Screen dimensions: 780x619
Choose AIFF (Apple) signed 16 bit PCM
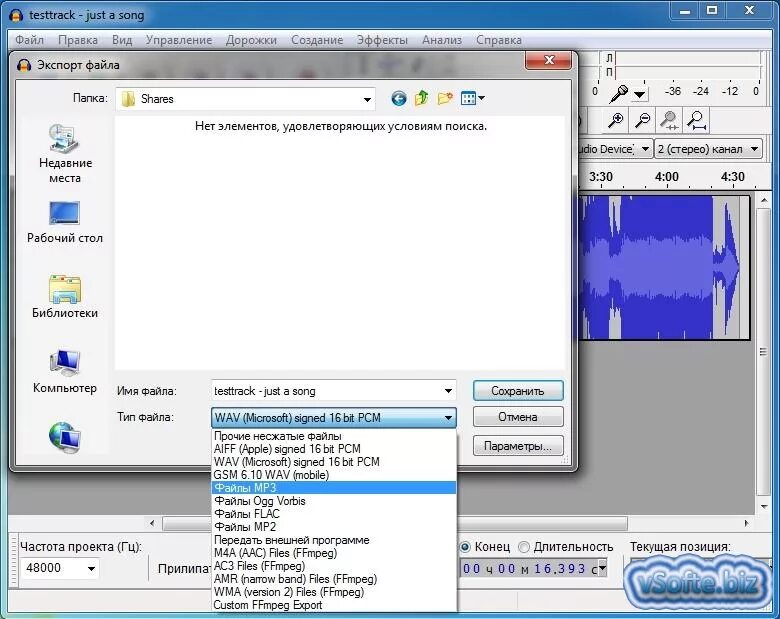click(x=334, y=449)
